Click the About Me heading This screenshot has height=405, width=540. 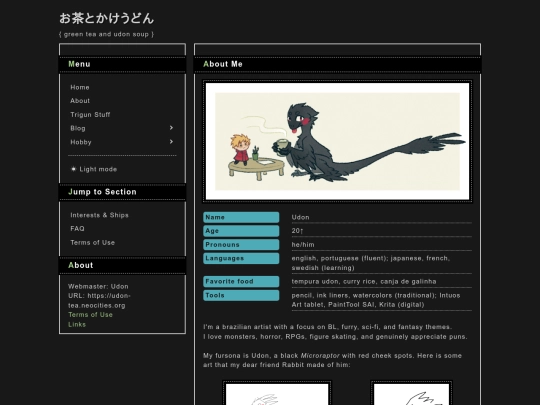tap(223, 64)
